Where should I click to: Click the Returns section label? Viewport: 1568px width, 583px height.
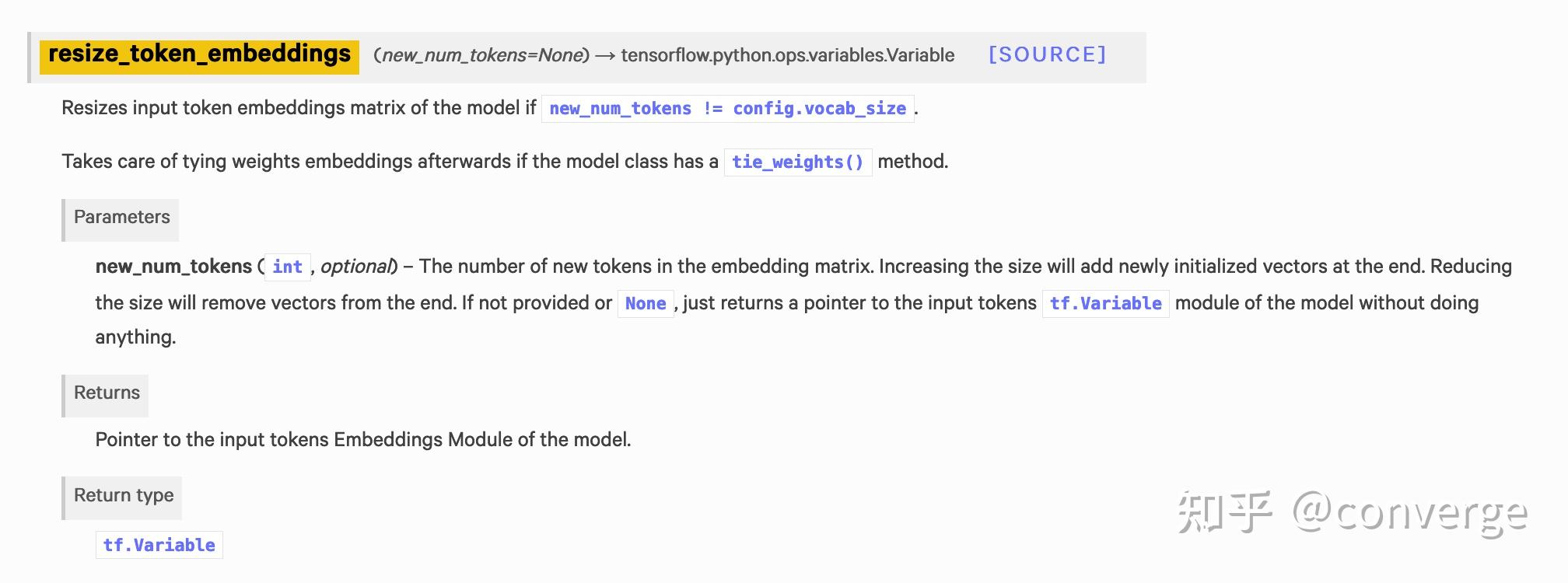coord(107,393)
